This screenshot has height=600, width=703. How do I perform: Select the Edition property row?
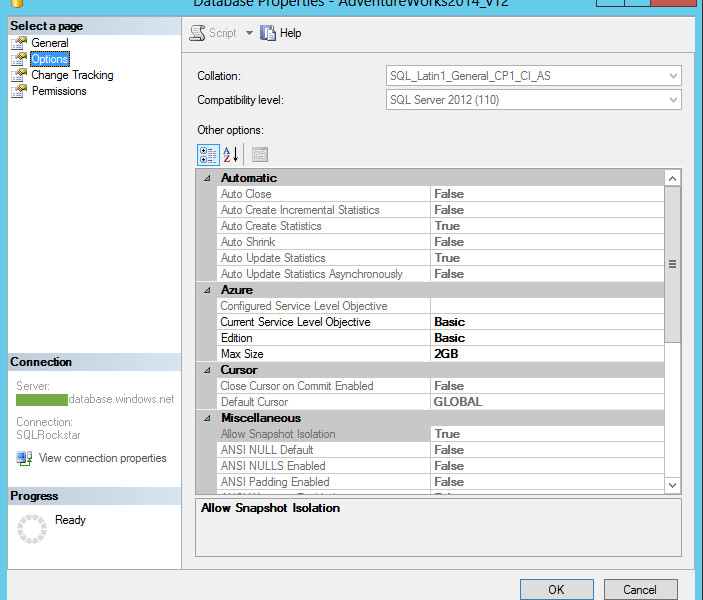pyautogui.click(x=440, y=338)
